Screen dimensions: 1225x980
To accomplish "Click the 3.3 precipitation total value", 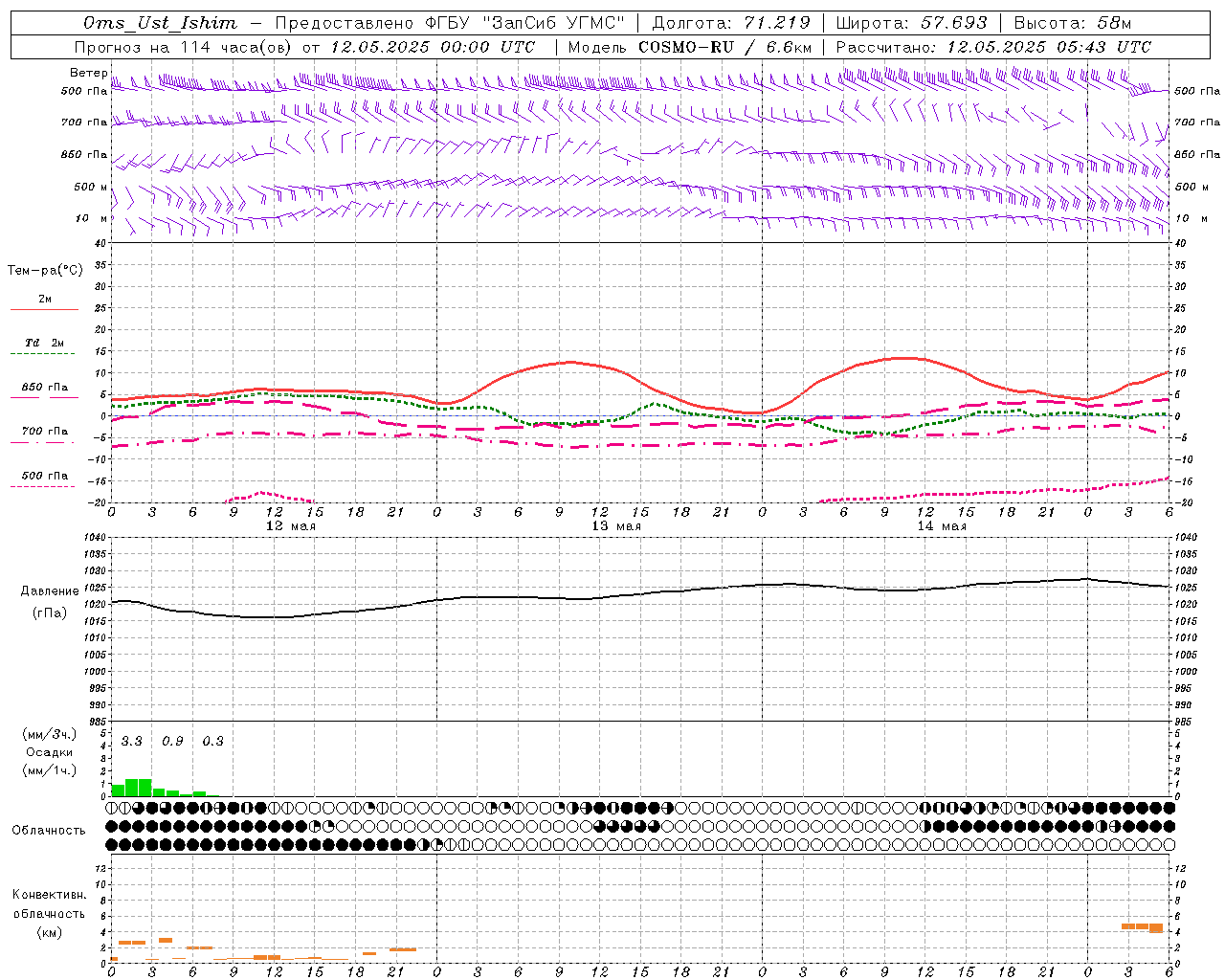I will [131, 742].
